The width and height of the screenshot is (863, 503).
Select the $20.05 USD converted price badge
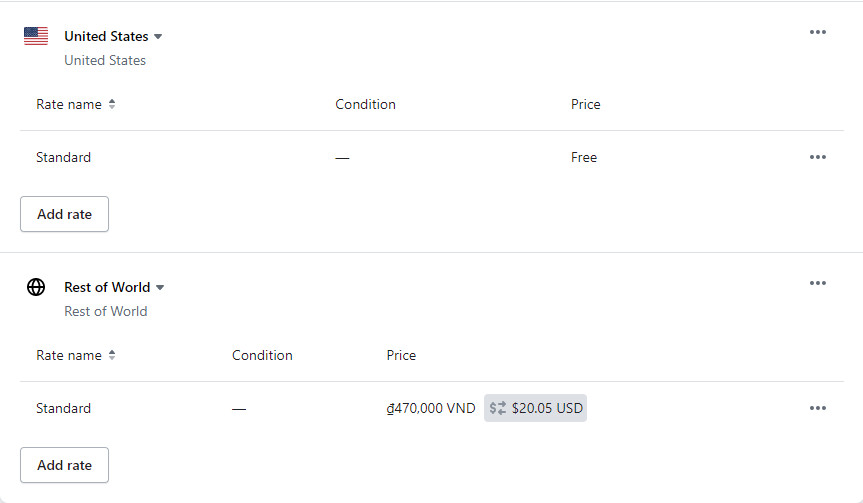pyautogui.click(x=535, y=408)
